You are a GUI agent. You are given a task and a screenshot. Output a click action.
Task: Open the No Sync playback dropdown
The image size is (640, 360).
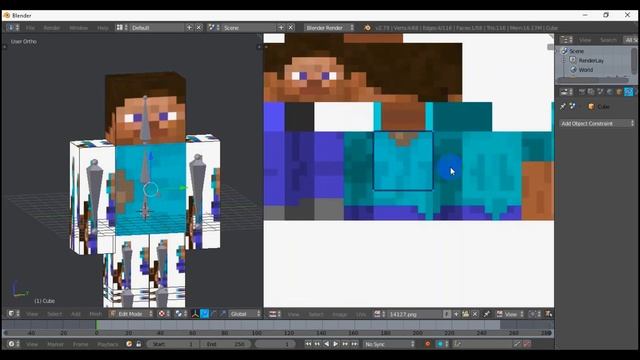[389, 344]
